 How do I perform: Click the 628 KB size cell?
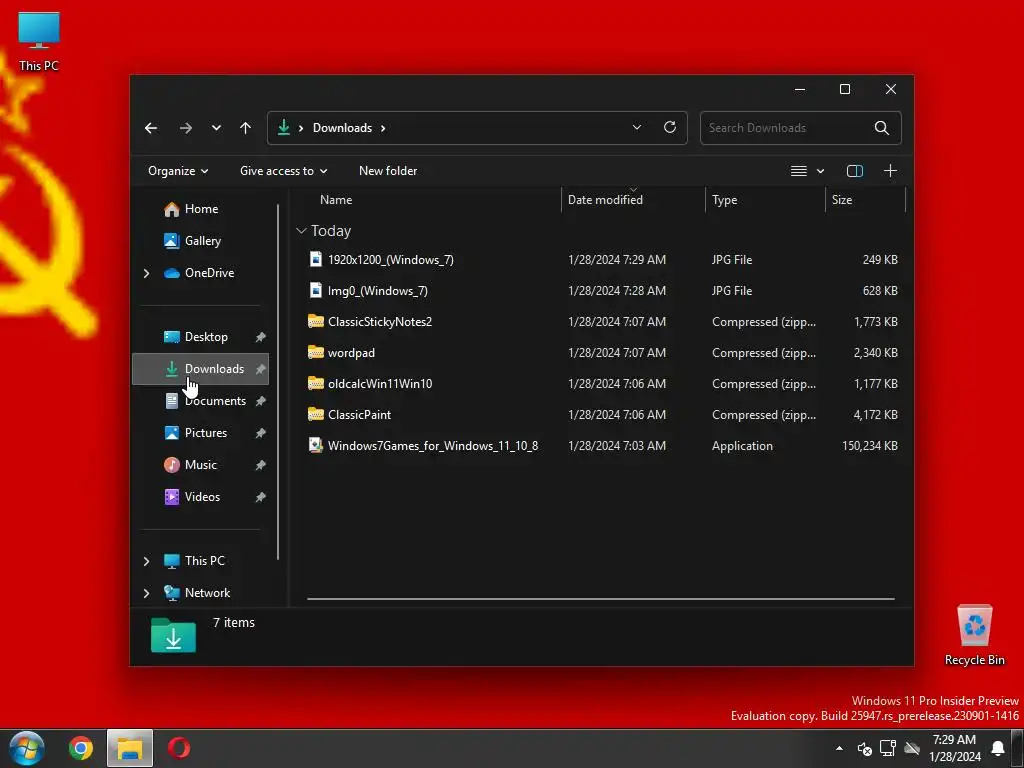coord(880,291)
